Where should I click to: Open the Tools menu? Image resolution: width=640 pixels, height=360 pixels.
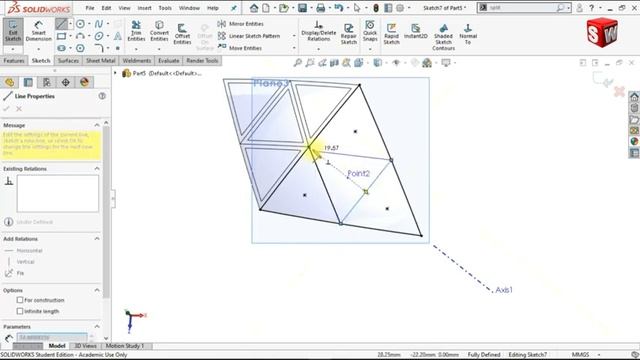165,8
